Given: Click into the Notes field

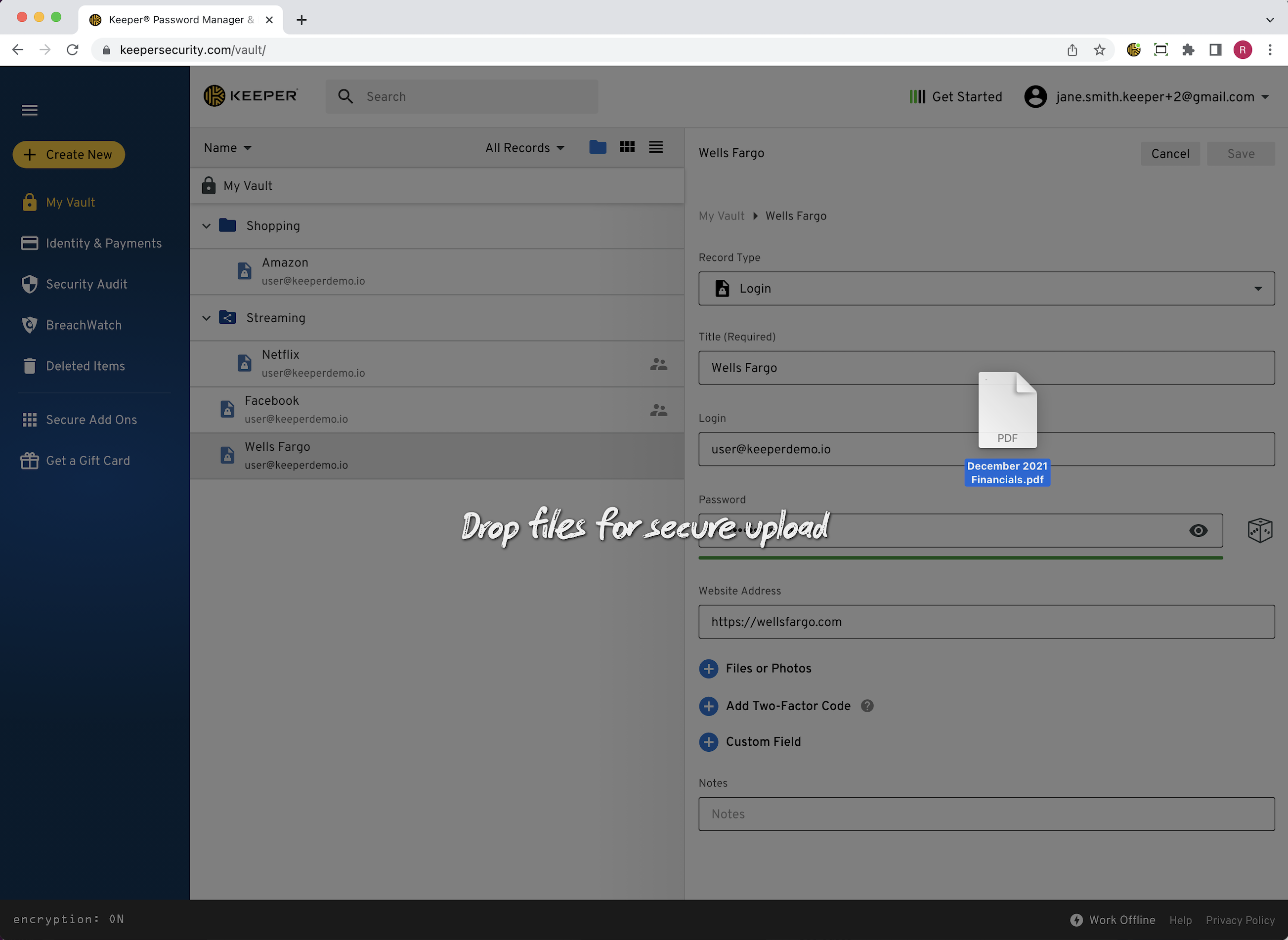Looking at the screenshot, I should (987, 814).
